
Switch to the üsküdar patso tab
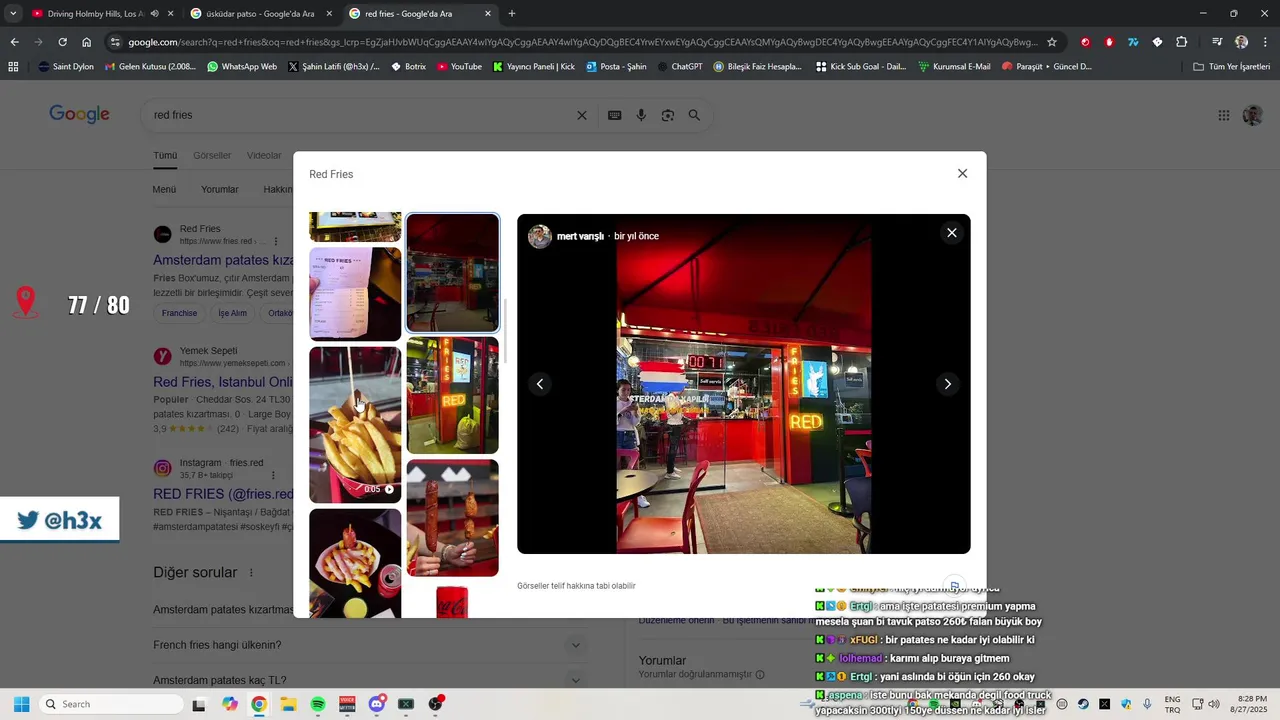point(260,14)
